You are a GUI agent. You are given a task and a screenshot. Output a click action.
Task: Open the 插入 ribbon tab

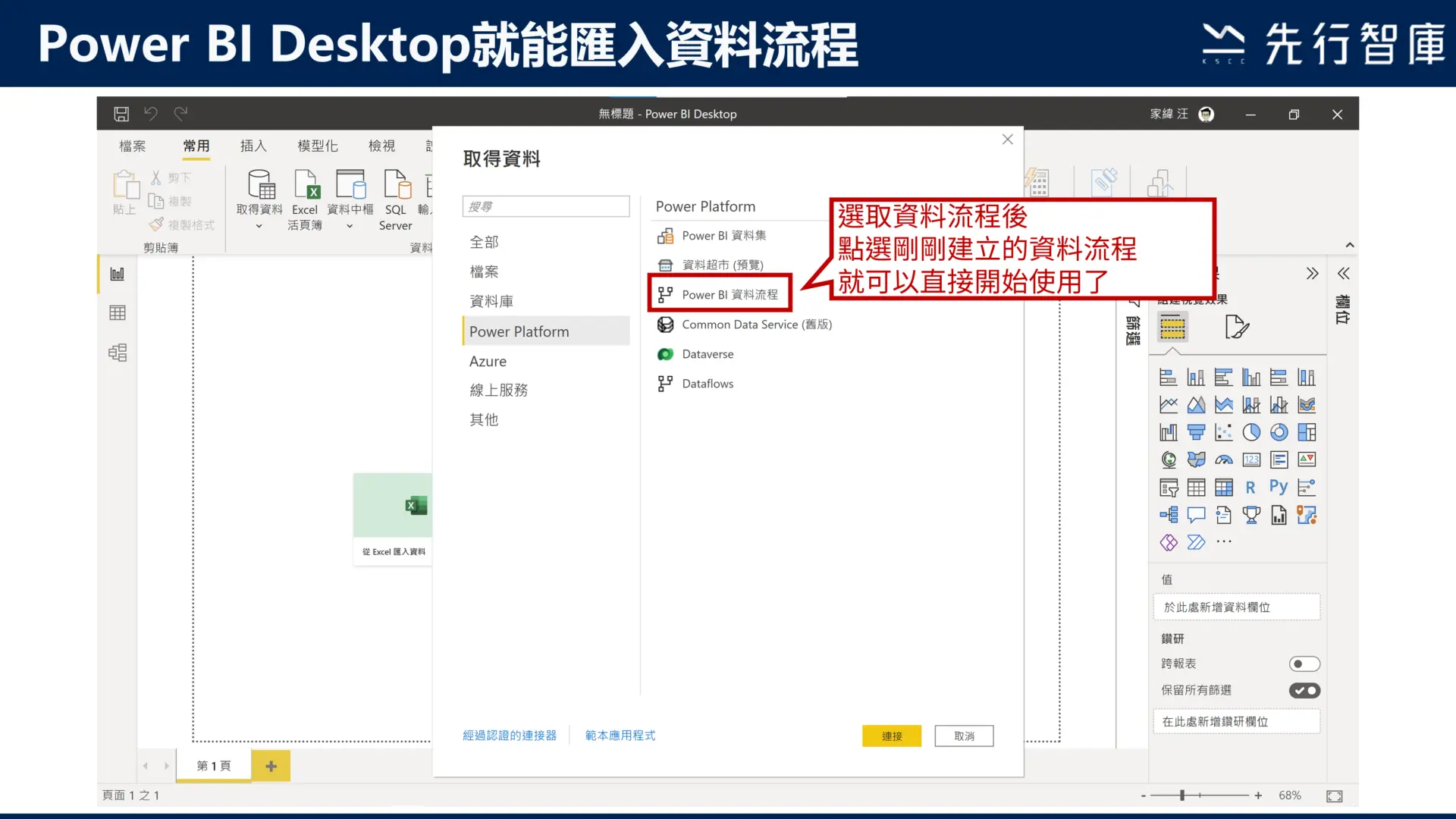coord(253,146)
